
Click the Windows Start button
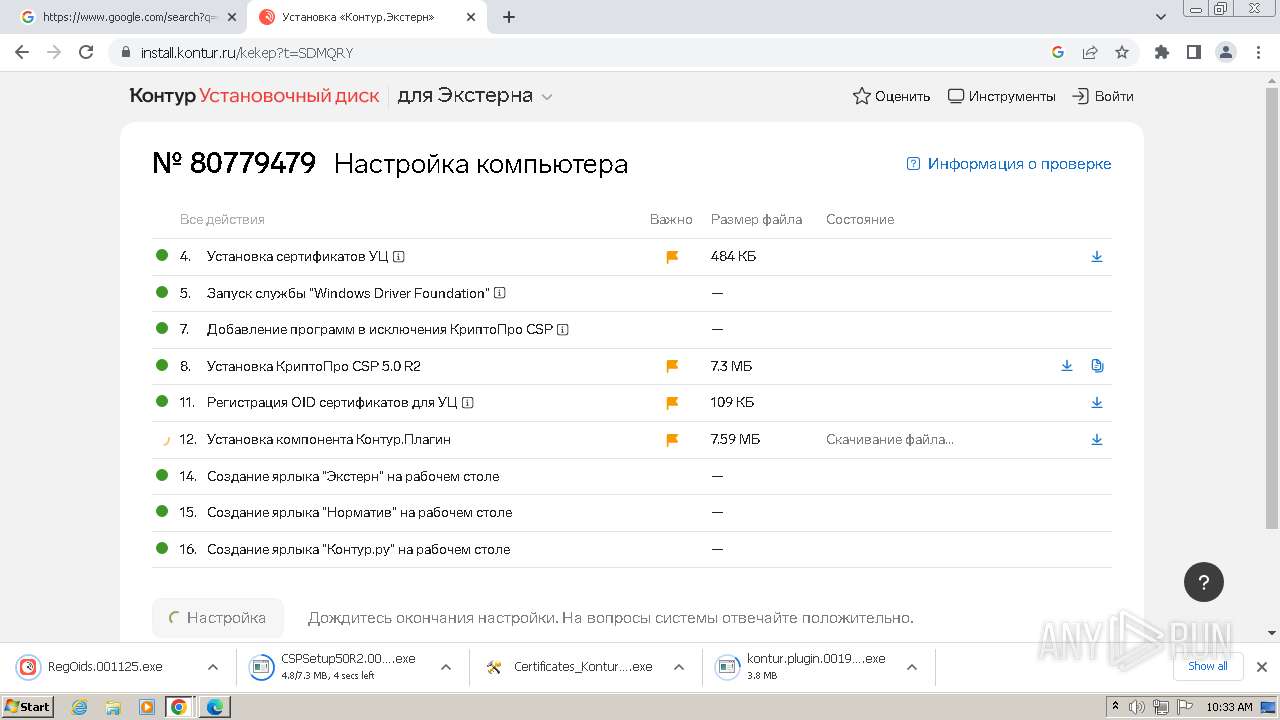[28, 707]
